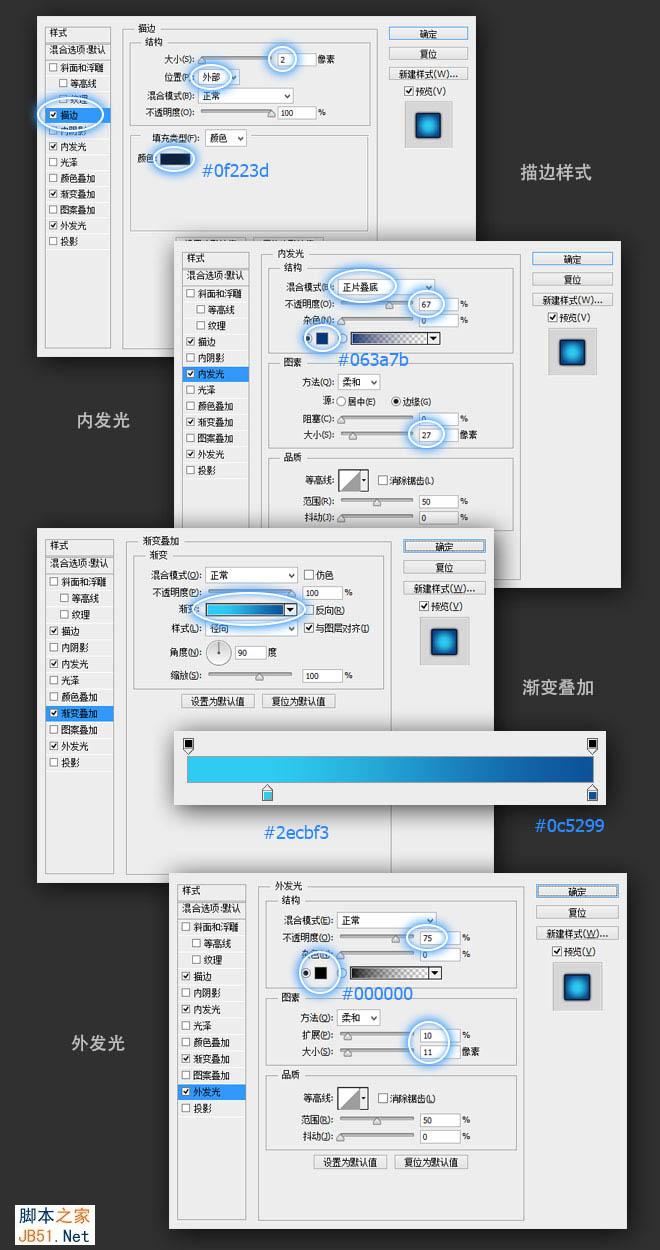Select the #2ecbf3 light blue color stop
This screenshot has height=1250, width=660.
[267, 793]
